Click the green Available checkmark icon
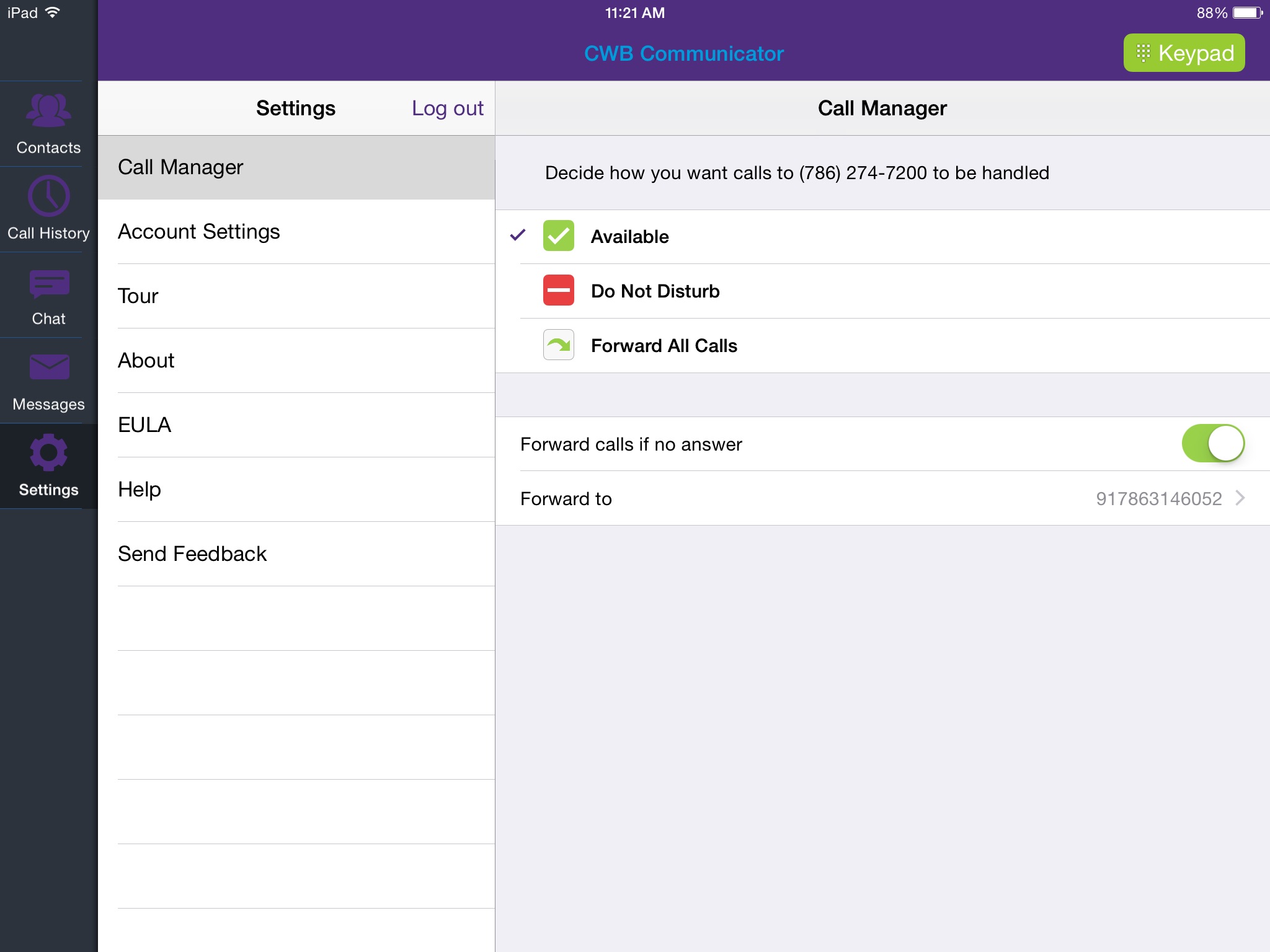Screen dimensions: 1270x952 point(558,236)
